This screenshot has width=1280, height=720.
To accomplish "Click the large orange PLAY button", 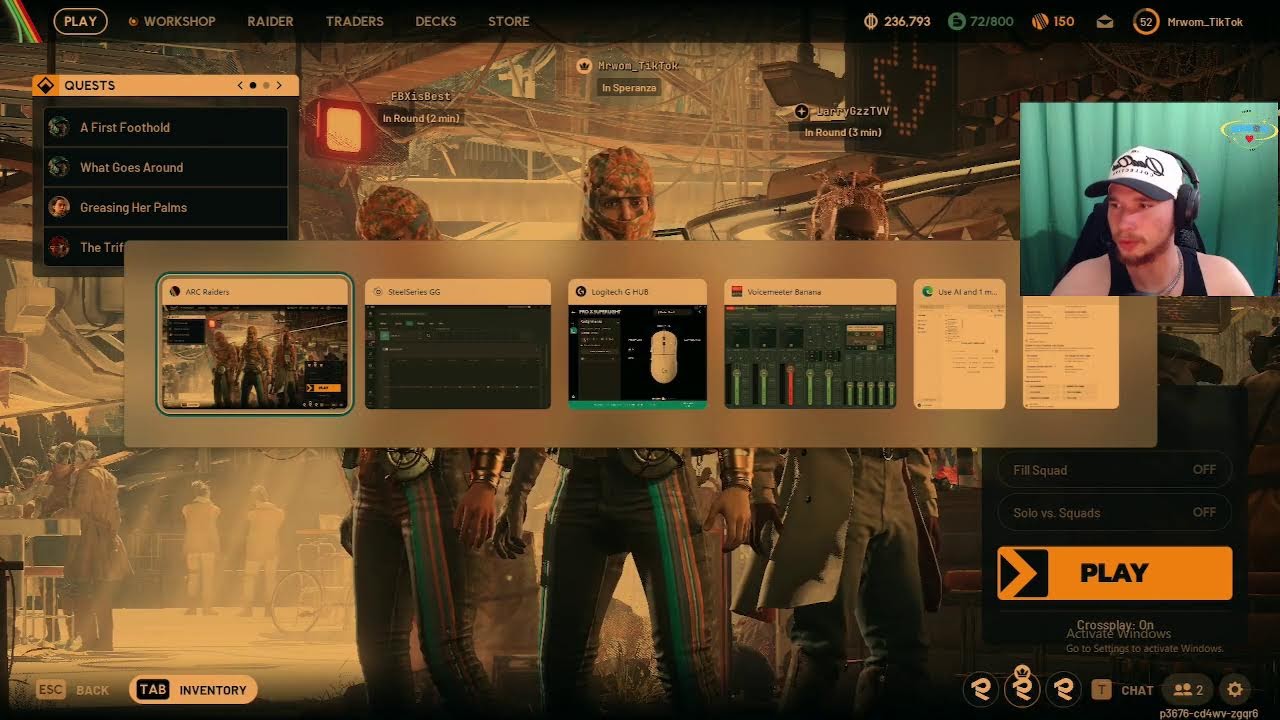I will [x=1115, y=573].
